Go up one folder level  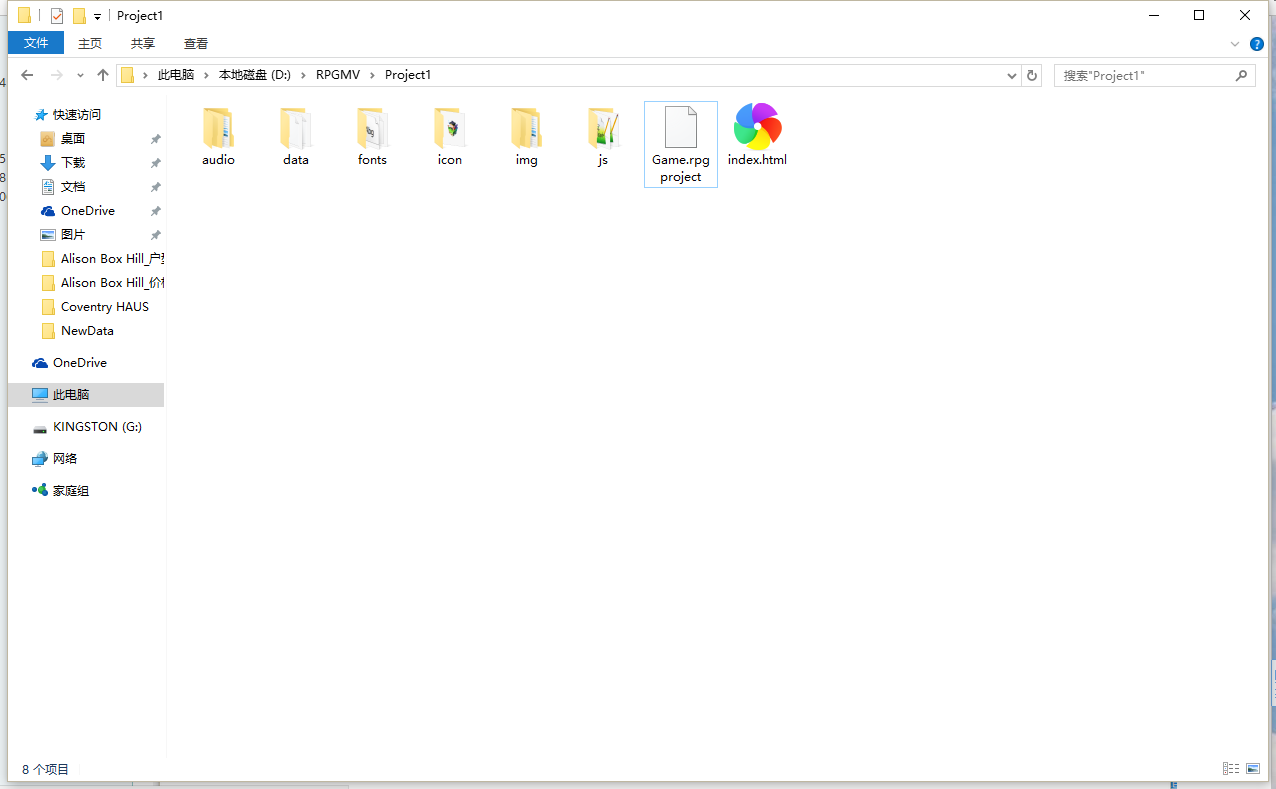tap(103, 75)
